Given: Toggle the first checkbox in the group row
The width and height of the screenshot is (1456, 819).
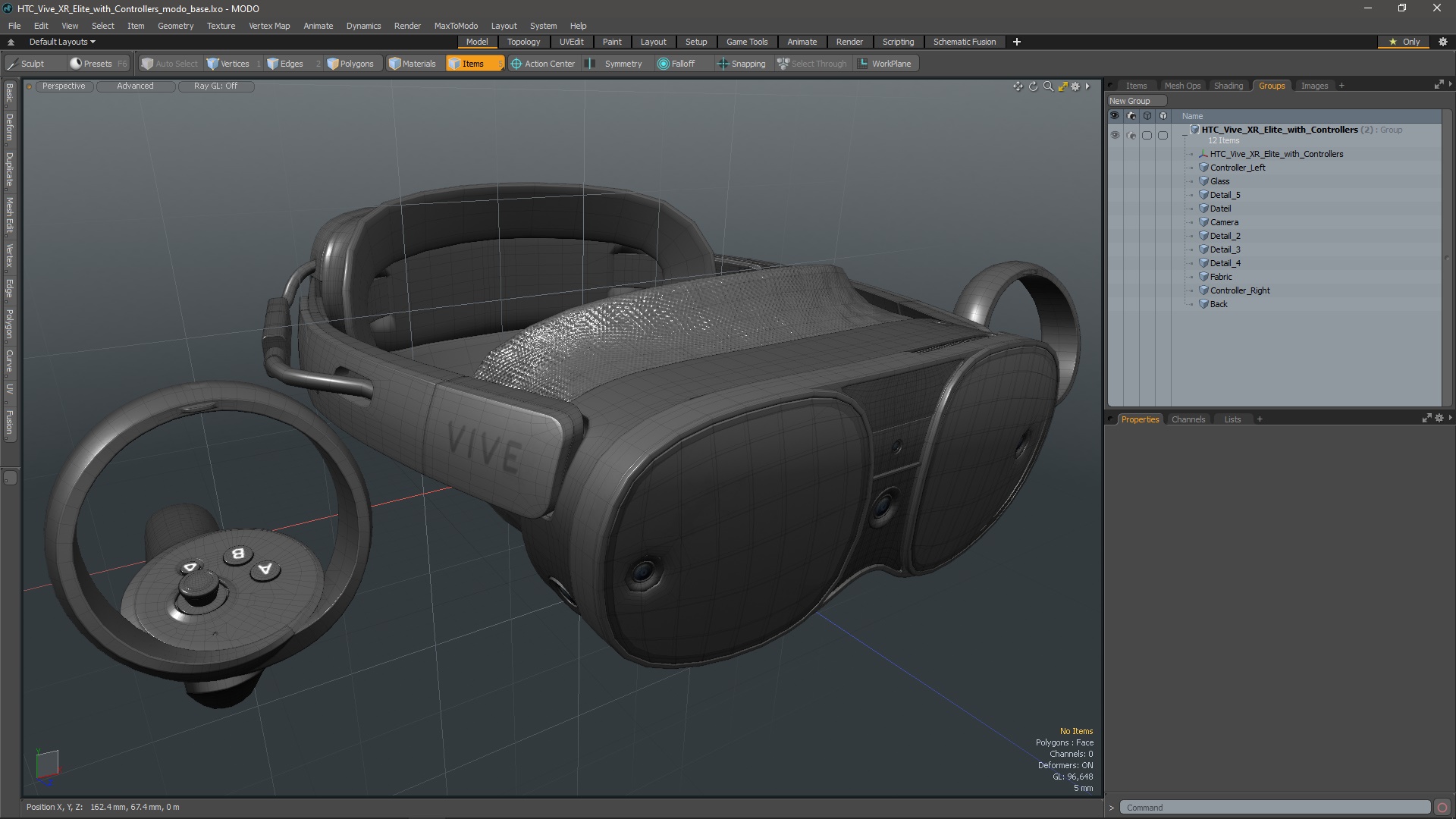Looking at the screenshot, I should click(1147, 135).
